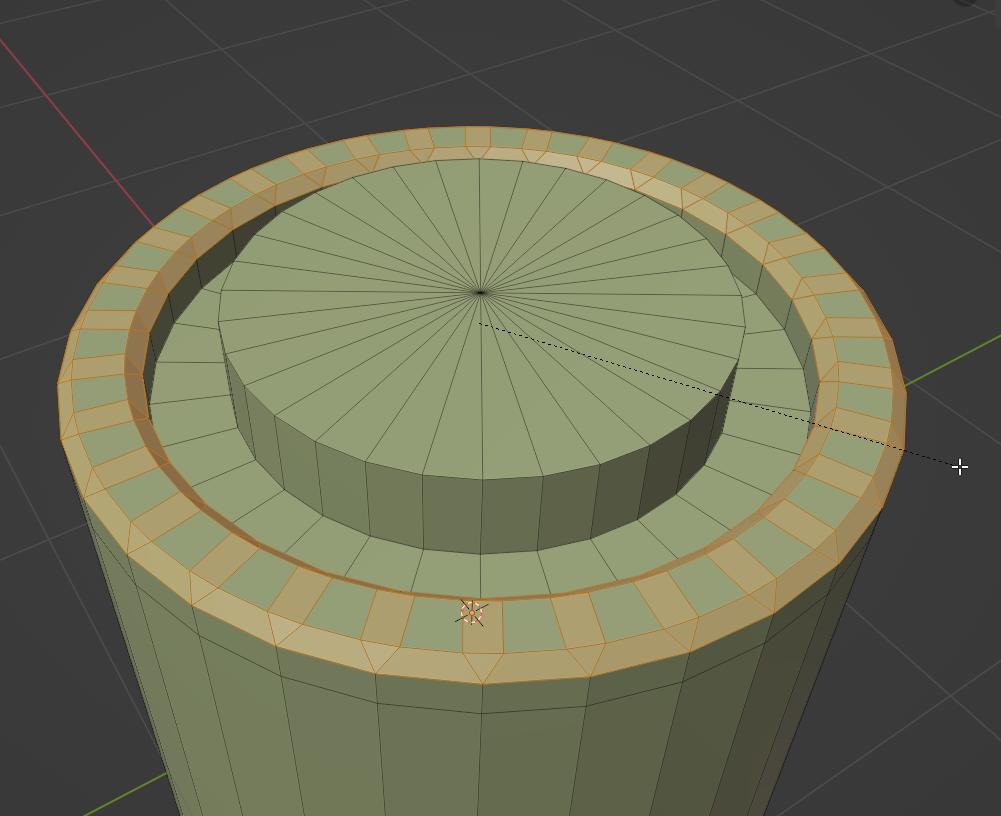Select the center vertex of the top cap fan

480,292
